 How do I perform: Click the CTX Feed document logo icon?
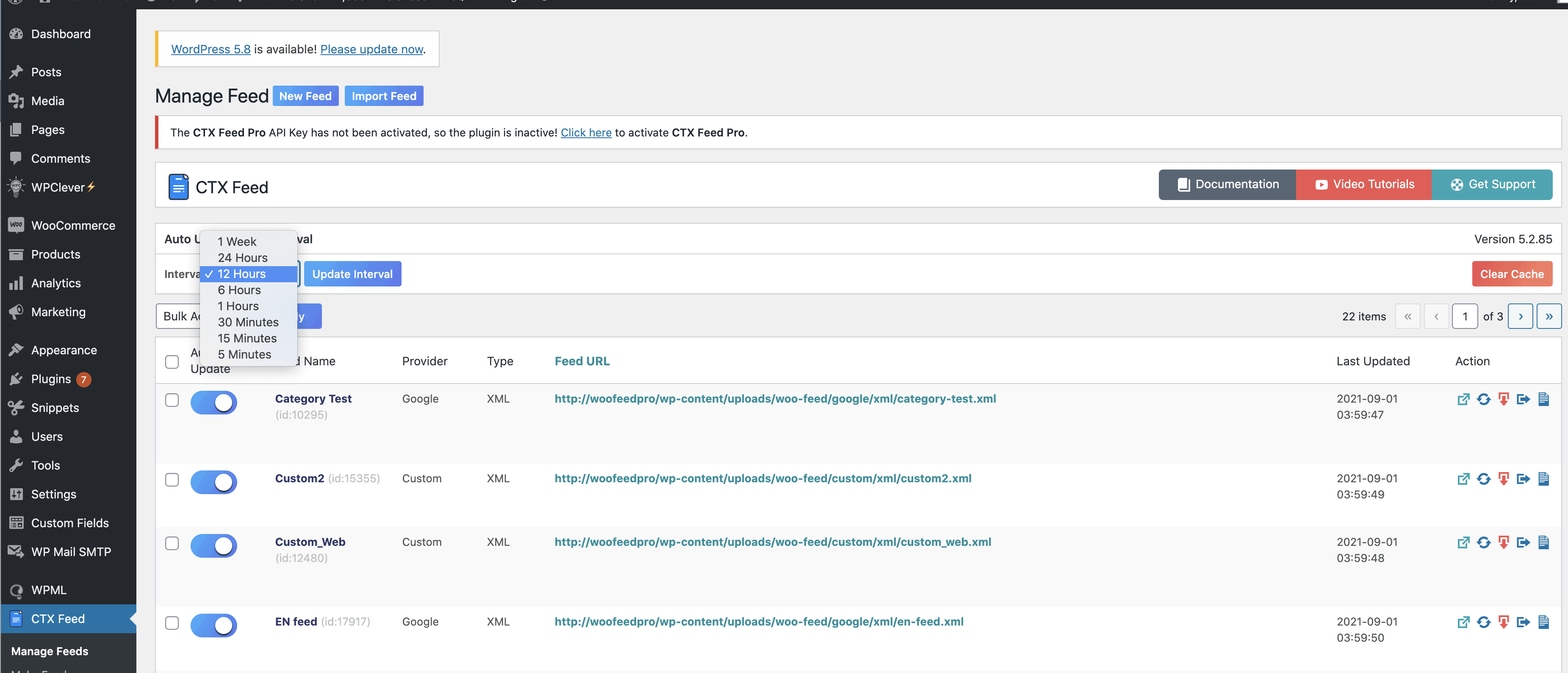pos(178,187)
